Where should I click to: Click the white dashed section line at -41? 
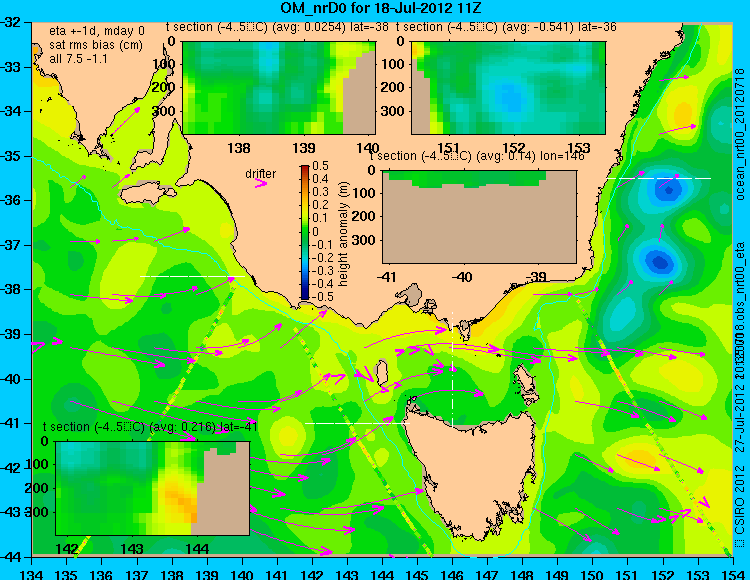click(357, 423)
